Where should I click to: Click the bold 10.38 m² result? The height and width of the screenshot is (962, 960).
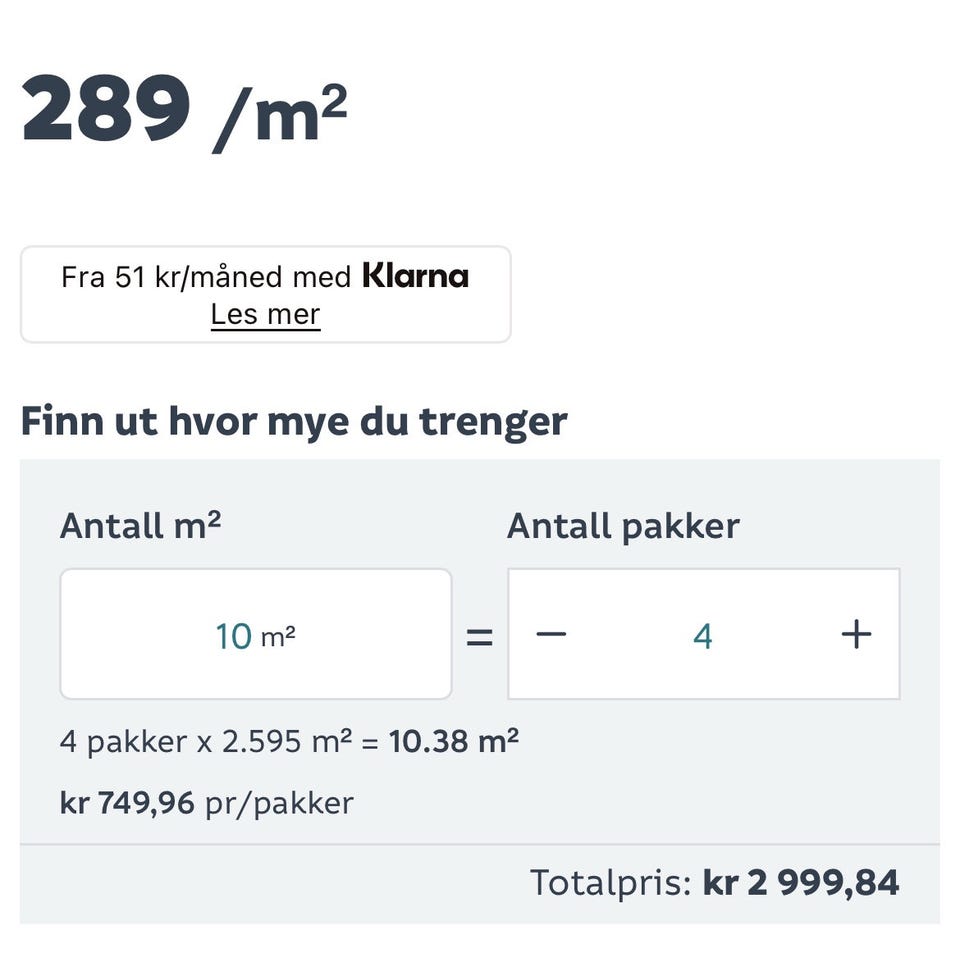(x=454, y=742)
